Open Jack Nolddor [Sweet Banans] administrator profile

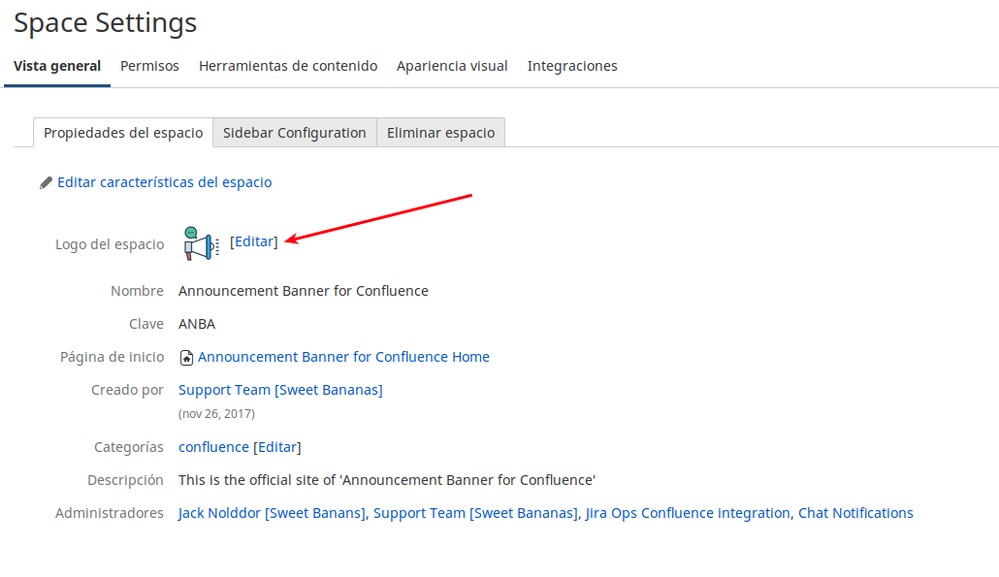(272, 513)
